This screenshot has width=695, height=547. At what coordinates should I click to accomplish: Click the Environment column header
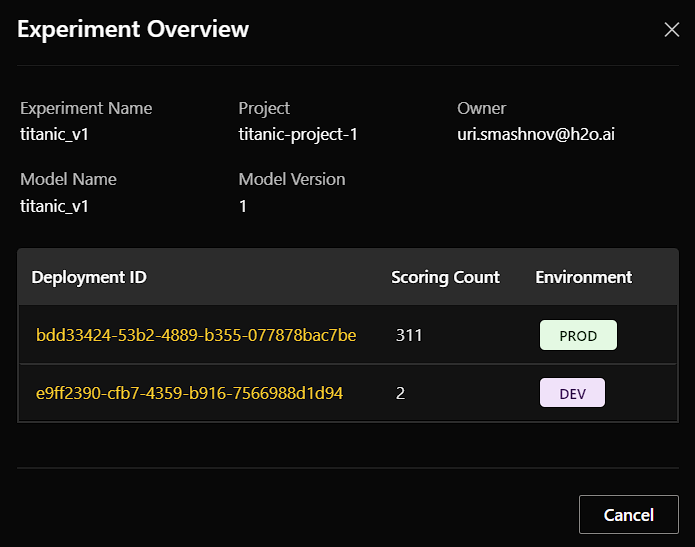[x=583, y=277]
